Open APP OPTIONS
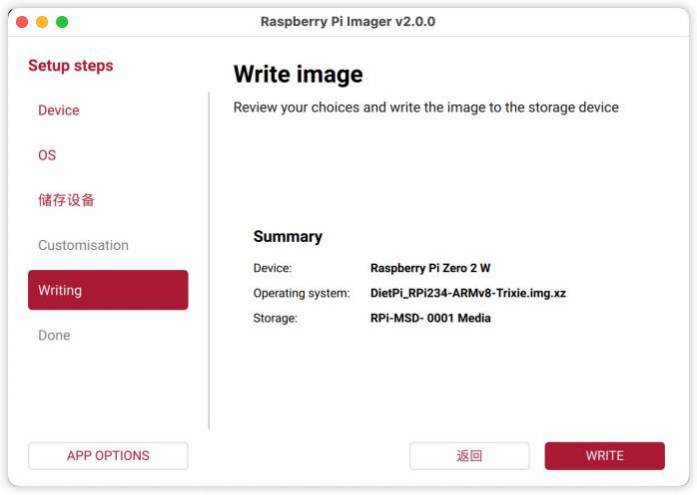697x495 pixels. [108, 456]
